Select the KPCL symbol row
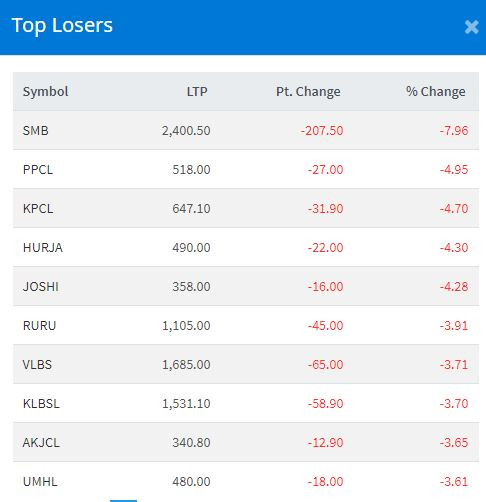This screenshot has width=486, height=502. pos(246,208)
